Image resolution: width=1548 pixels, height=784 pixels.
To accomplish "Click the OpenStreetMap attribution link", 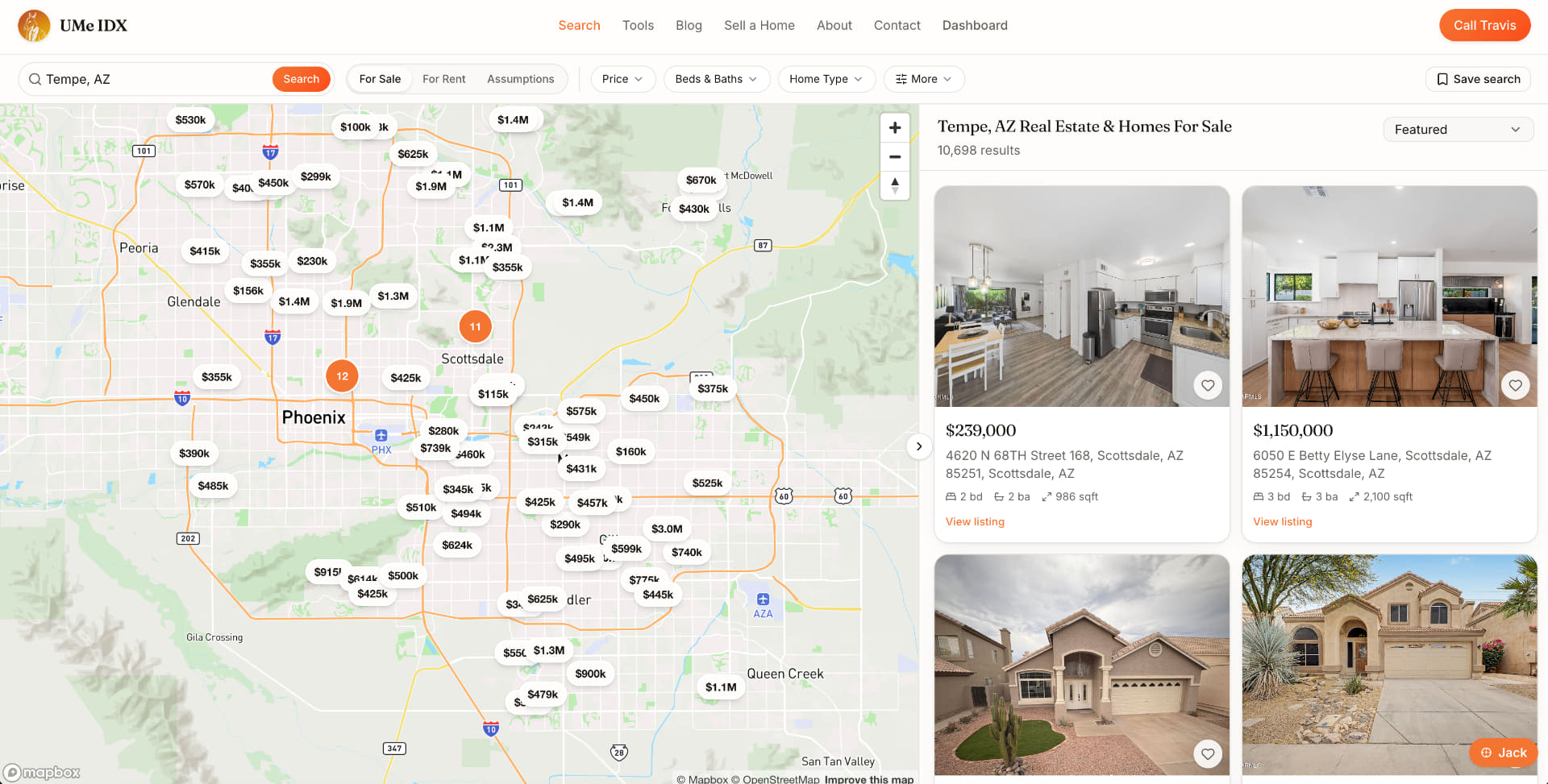I will pyautogui.click(x=775, y=779).
